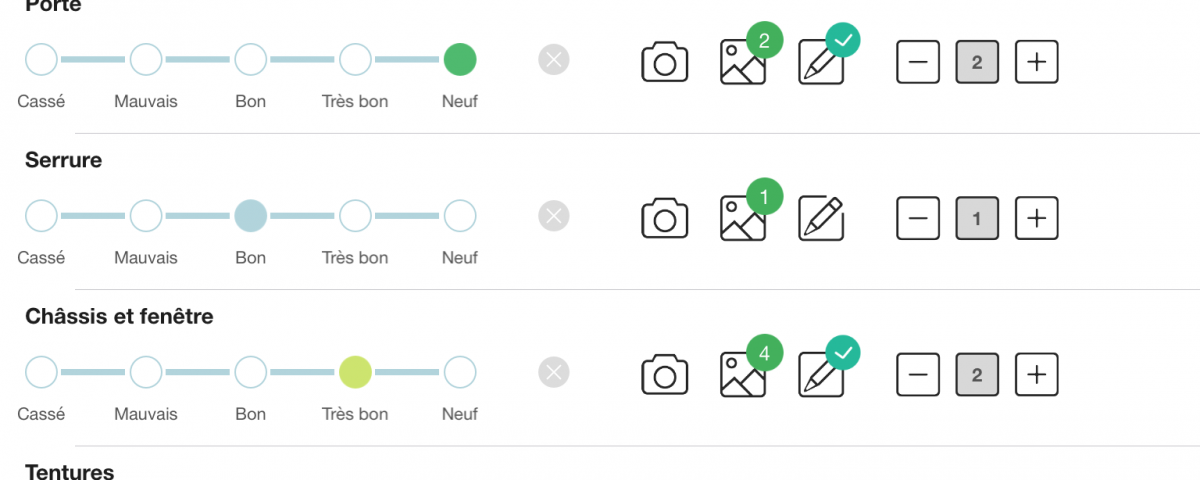Clear the Châssis et fenêtre condition rating
This screenshot has height=480, width=1200.
pyautogui.click(x=554, y=372)
